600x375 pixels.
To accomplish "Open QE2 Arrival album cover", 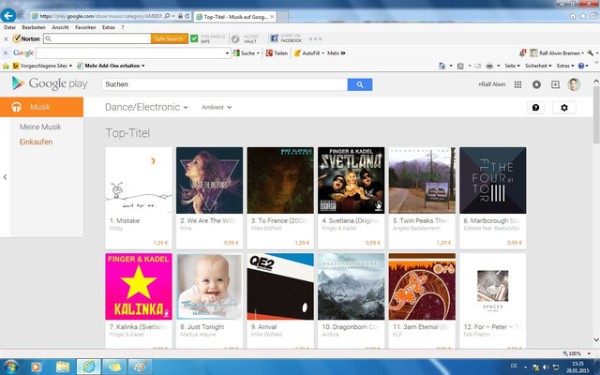I will click(280, 286).
